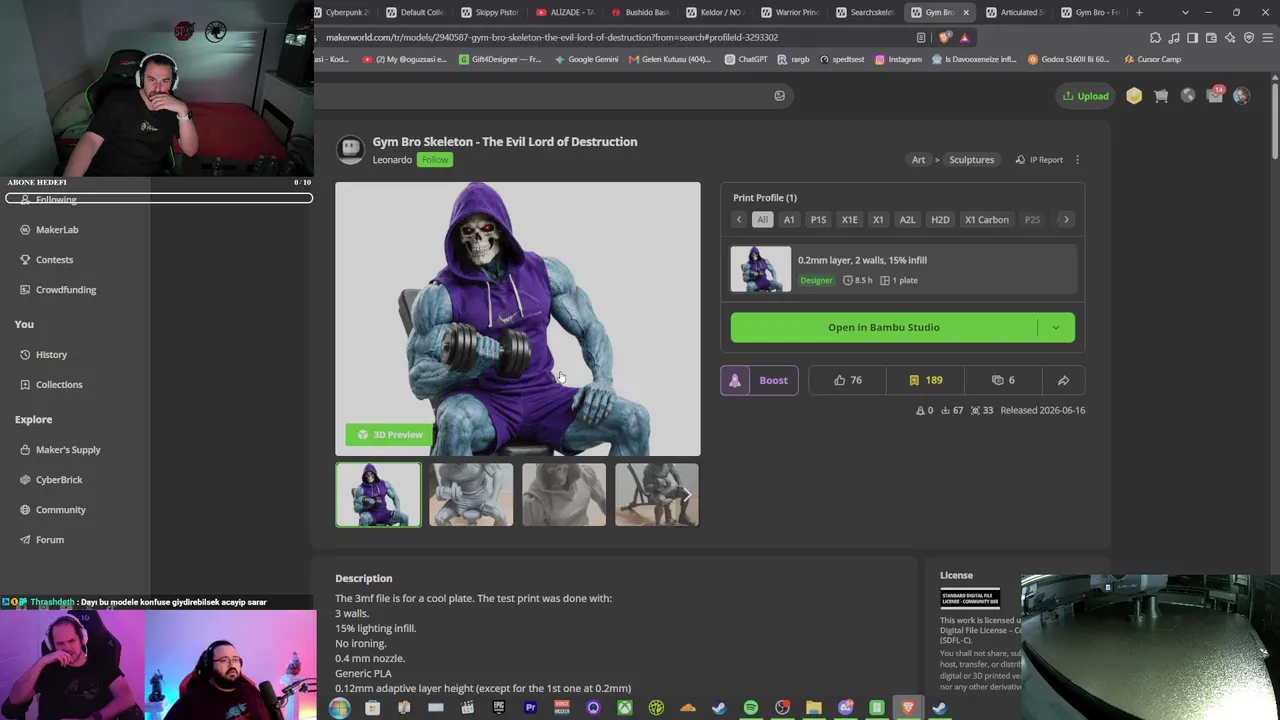Advance the image thumbnails with the right arrow
The image size is (1280, 720).
[x=687, y=495]
